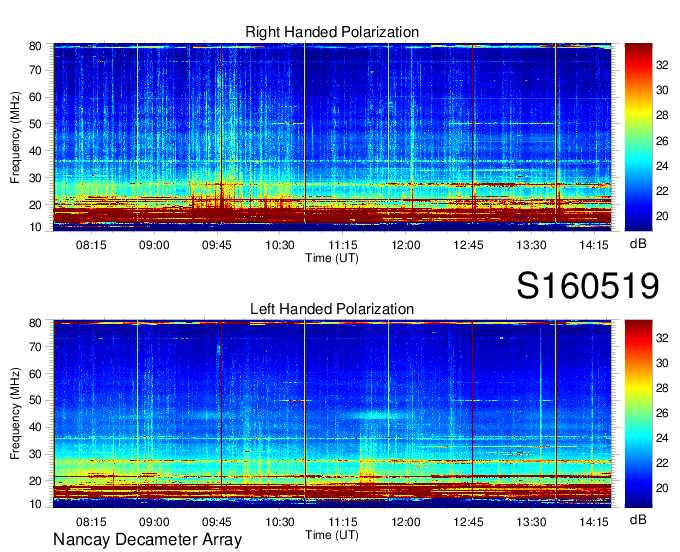Click the 24 value on lower colorbar

(x=662, y=438)
